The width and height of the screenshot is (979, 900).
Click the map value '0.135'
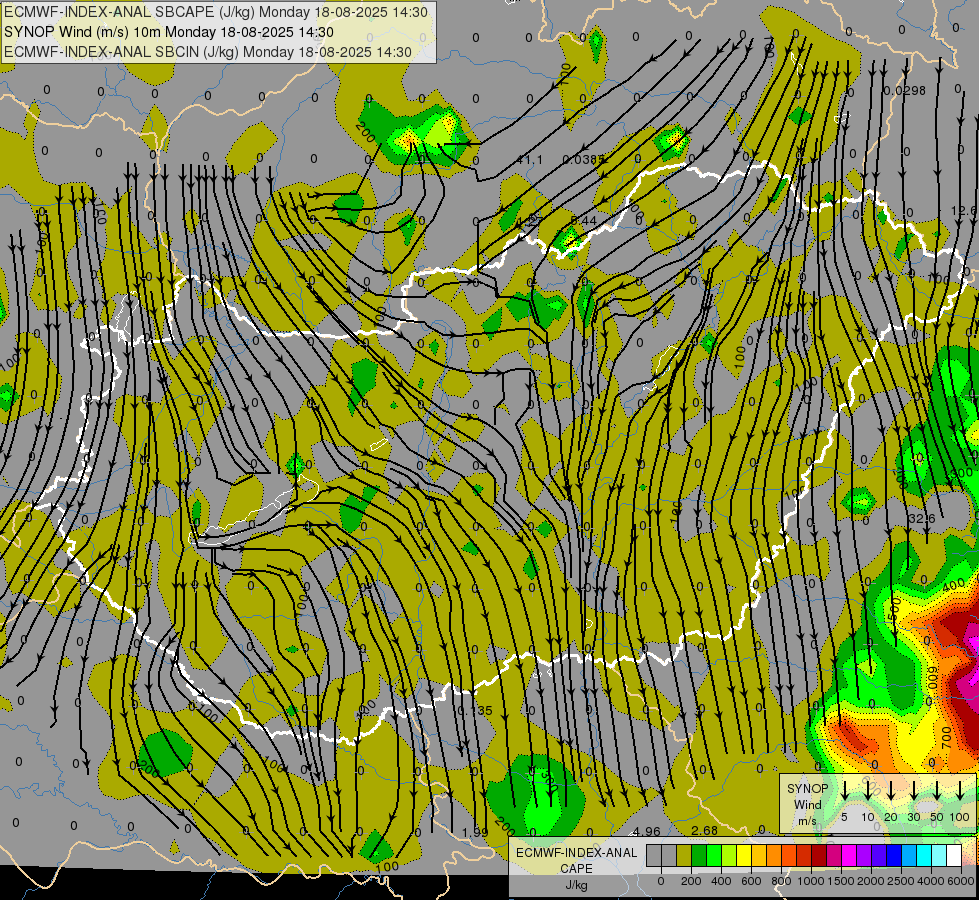click(x=475, y=711)
